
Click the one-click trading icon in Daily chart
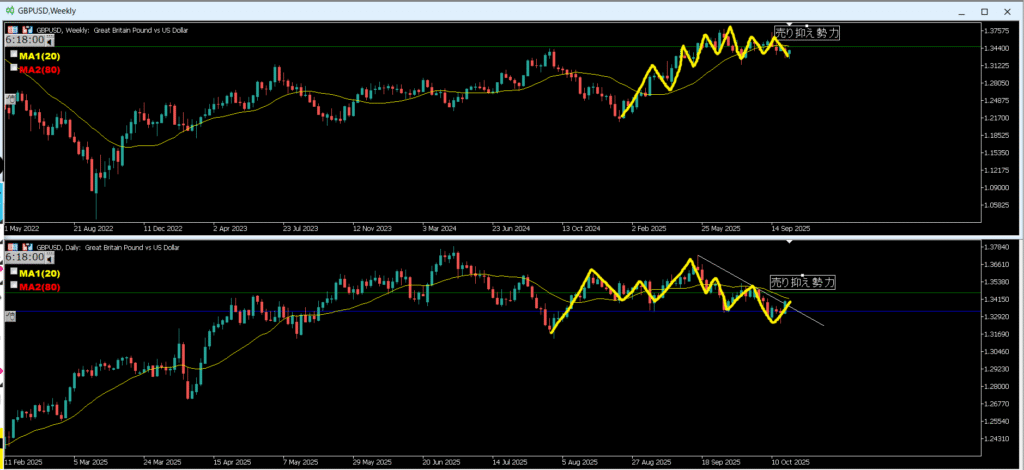point(12,246)
